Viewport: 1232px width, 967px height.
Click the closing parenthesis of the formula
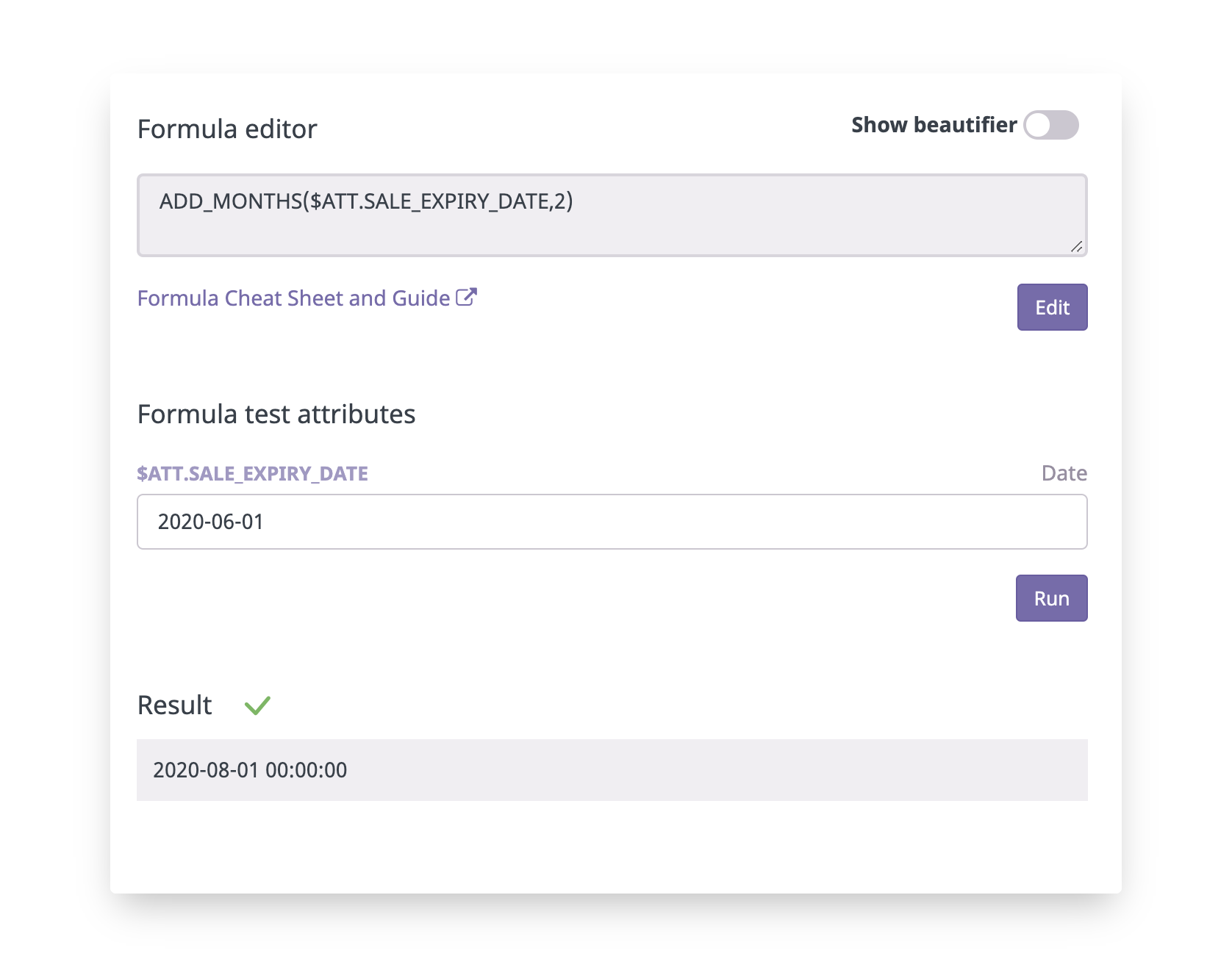[x=569, y=201]
